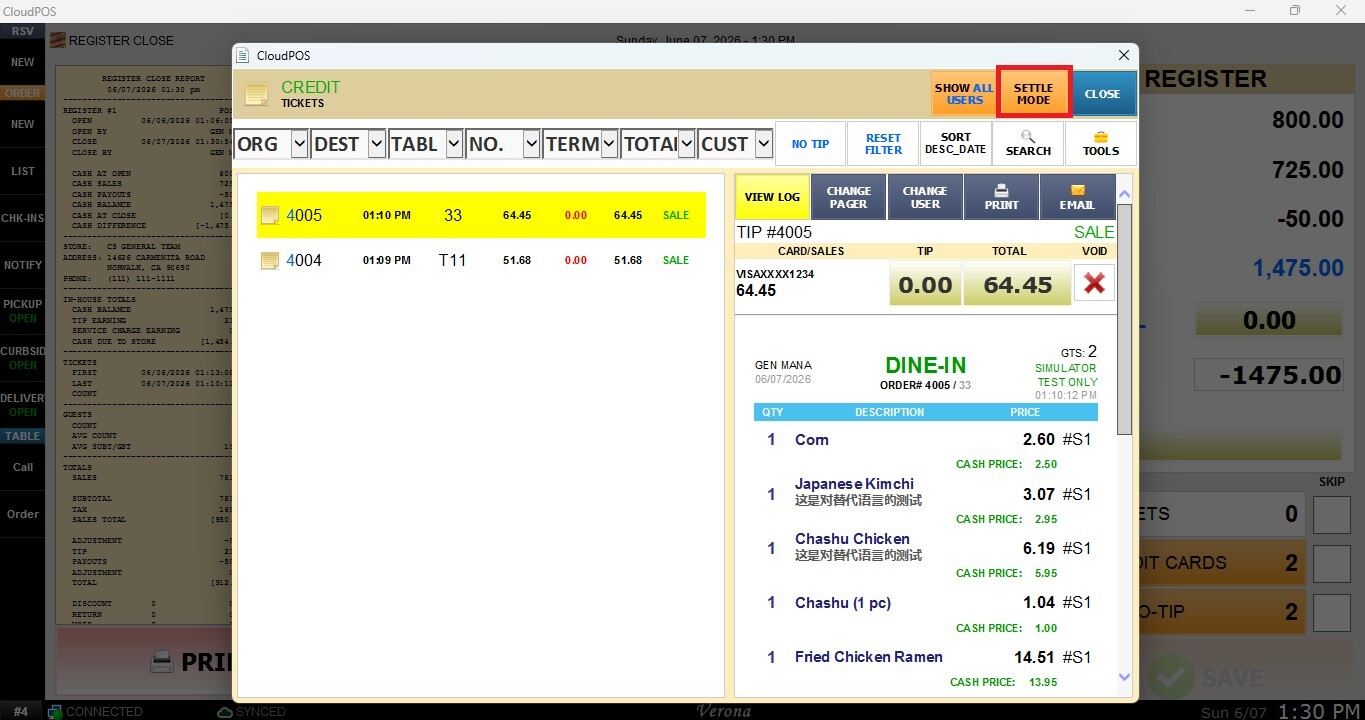1365x720 pixels.
Task: Click the NO-TIP count button
Action: click(1221, 612)
